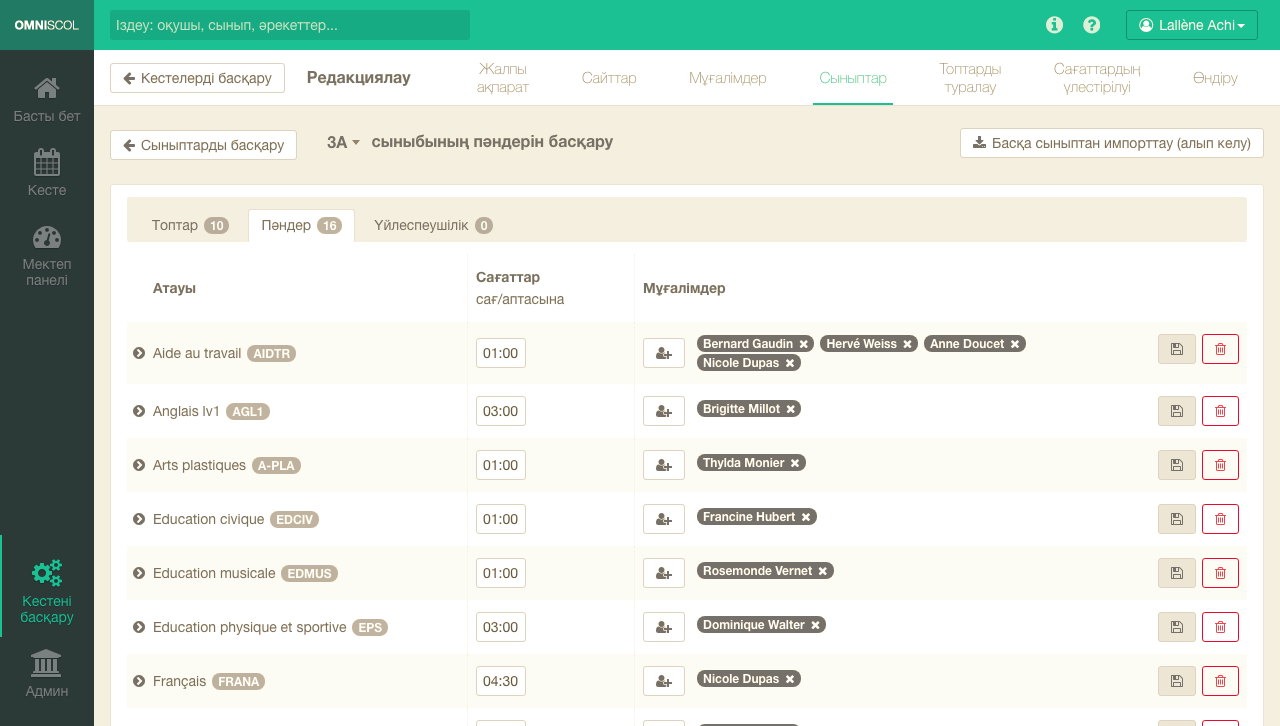Open the 3A class dropdown
1280x726 pixels.
point(343,143)
